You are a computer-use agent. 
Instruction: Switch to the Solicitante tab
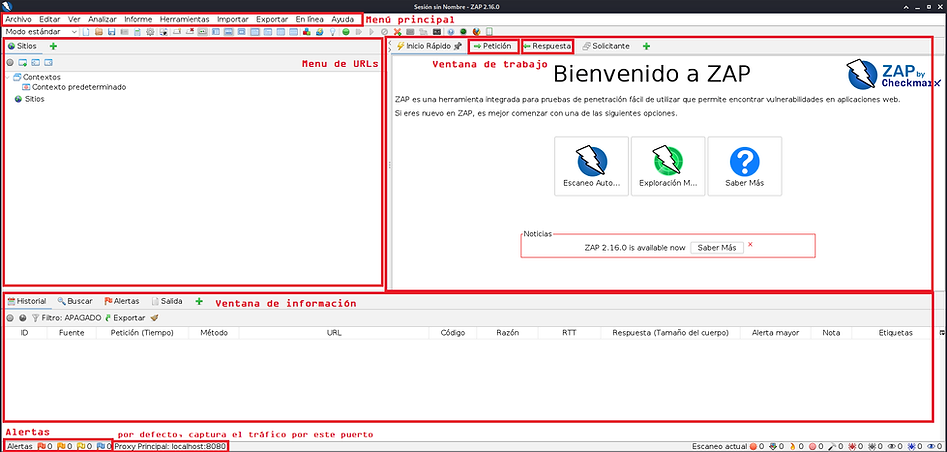pos(606,46)
